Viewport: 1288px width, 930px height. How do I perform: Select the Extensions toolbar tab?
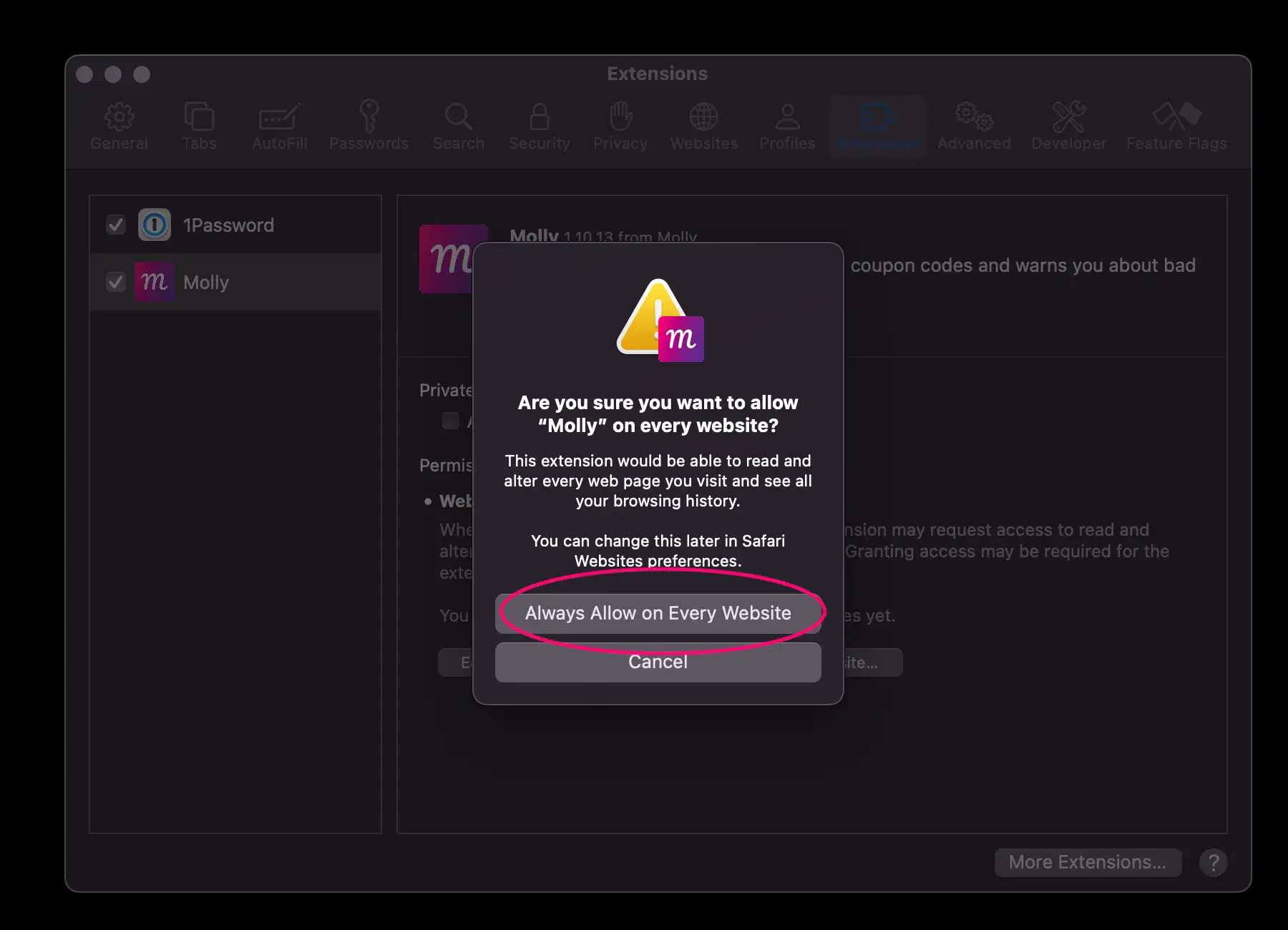coord(878,126)
